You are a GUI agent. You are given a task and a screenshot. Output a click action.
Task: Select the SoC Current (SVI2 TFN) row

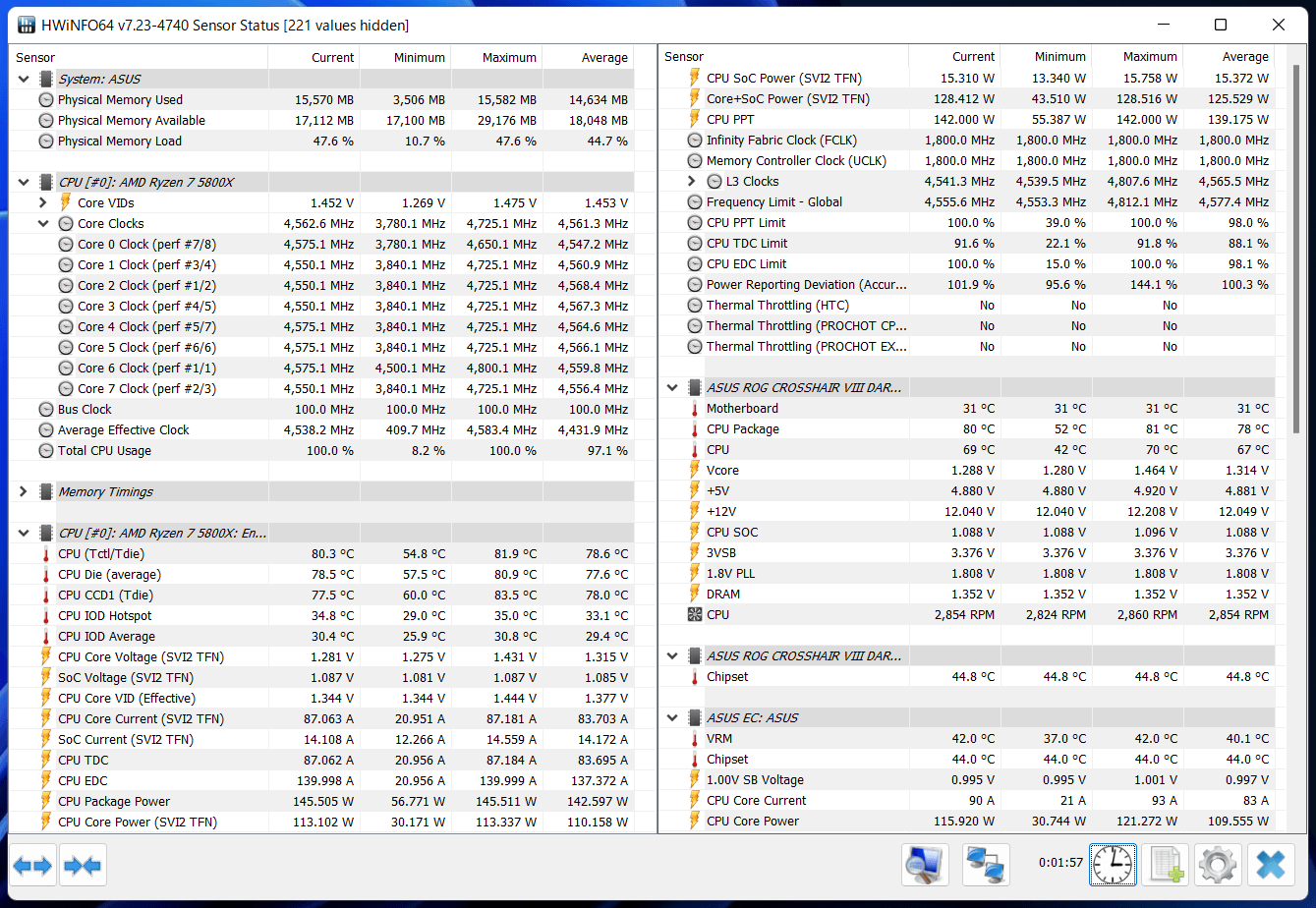click(x=322, y=740)
